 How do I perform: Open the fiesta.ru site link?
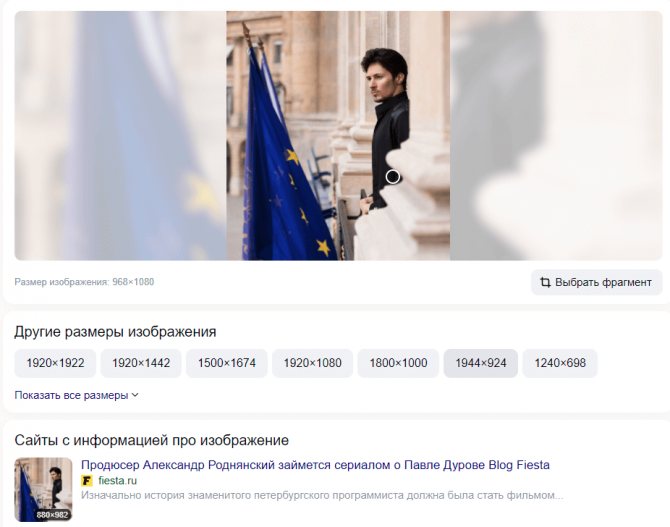tap(118, 481)
